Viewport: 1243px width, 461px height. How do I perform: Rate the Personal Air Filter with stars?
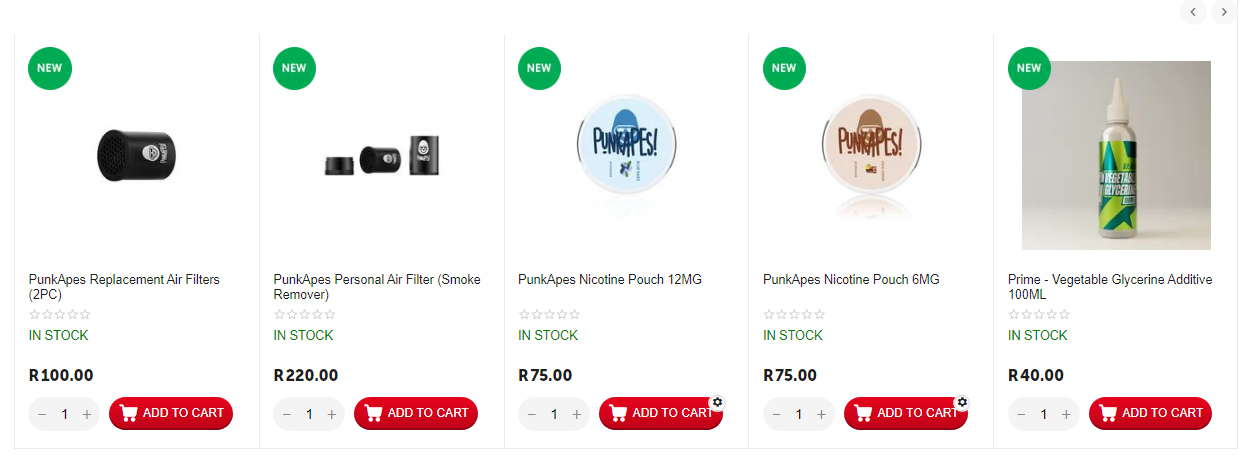[x=304, y=315]
